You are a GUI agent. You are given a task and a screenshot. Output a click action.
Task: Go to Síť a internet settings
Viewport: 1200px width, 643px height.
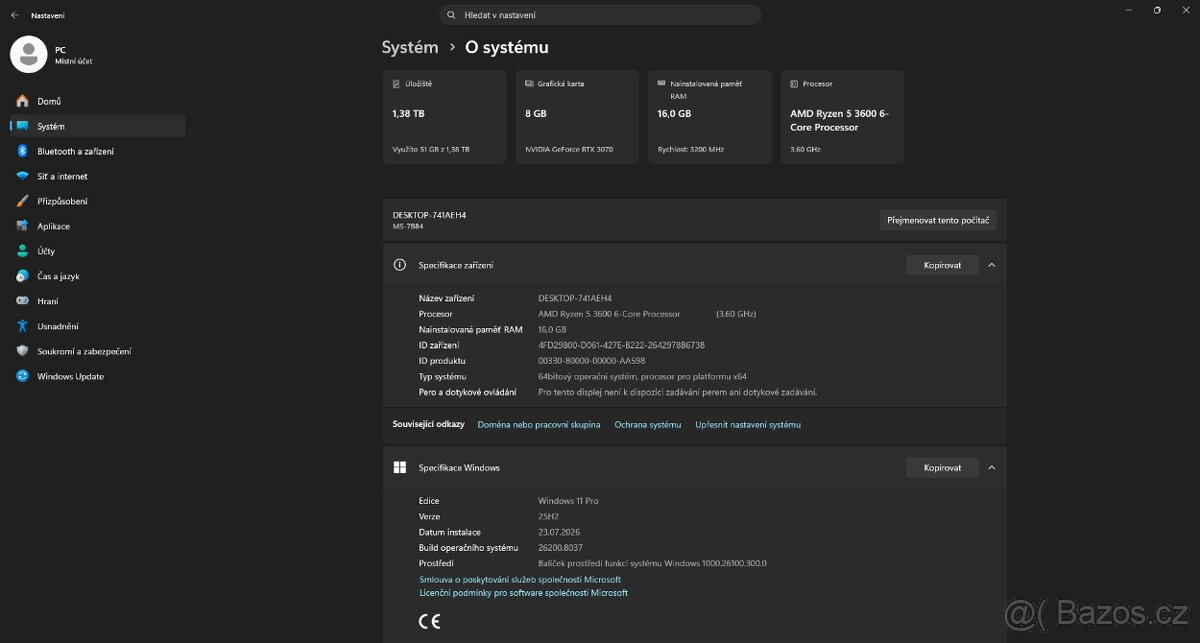coord(97,176)
